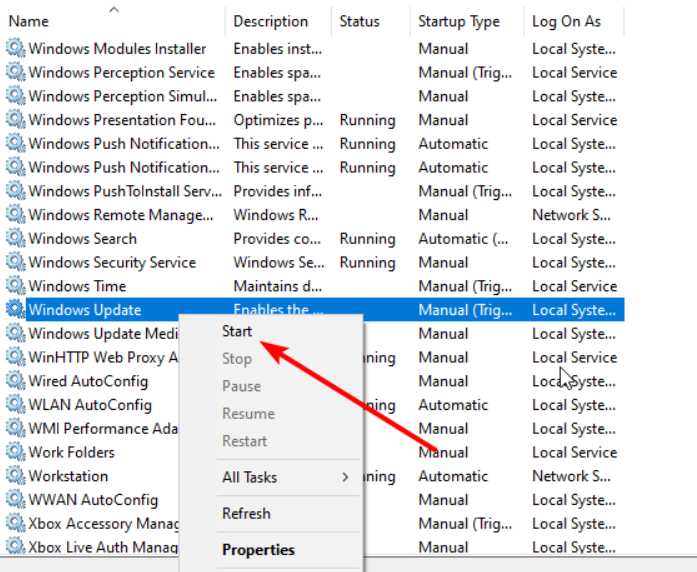Viewport: 697px width, 572px height.
Task: Select the Windows PushToInstall Service row
Action: (125, 191)
